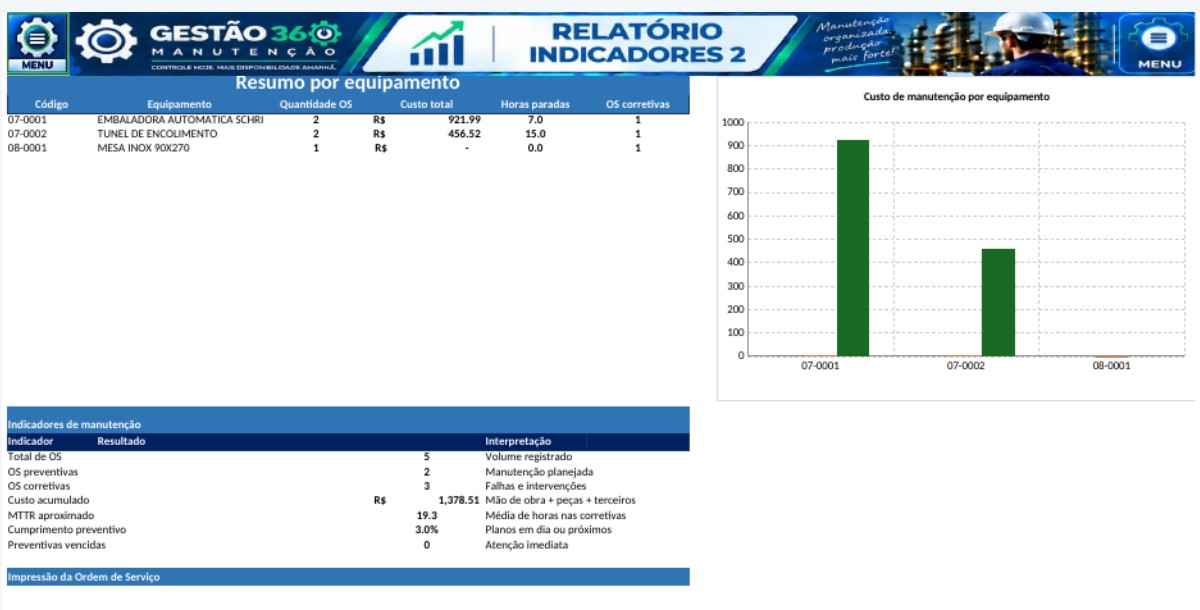This screenshot has height=610, width=1200.
Task: Select the 'Horas paradas' column header
Action: (535, 104)
